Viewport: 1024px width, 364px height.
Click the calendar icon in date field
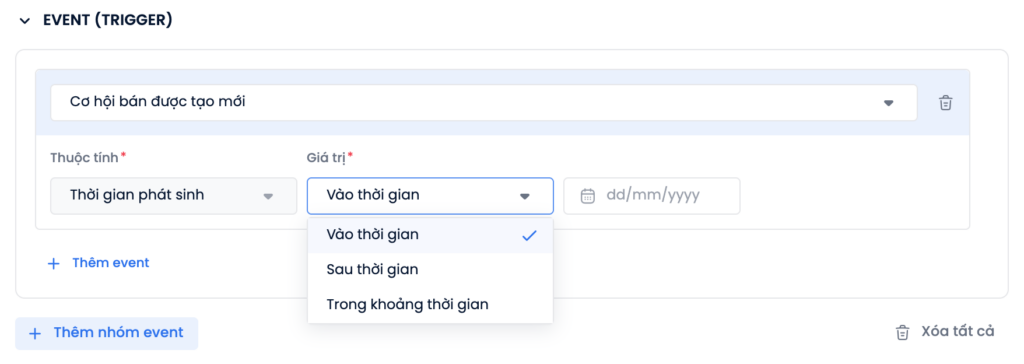[588, 196]
